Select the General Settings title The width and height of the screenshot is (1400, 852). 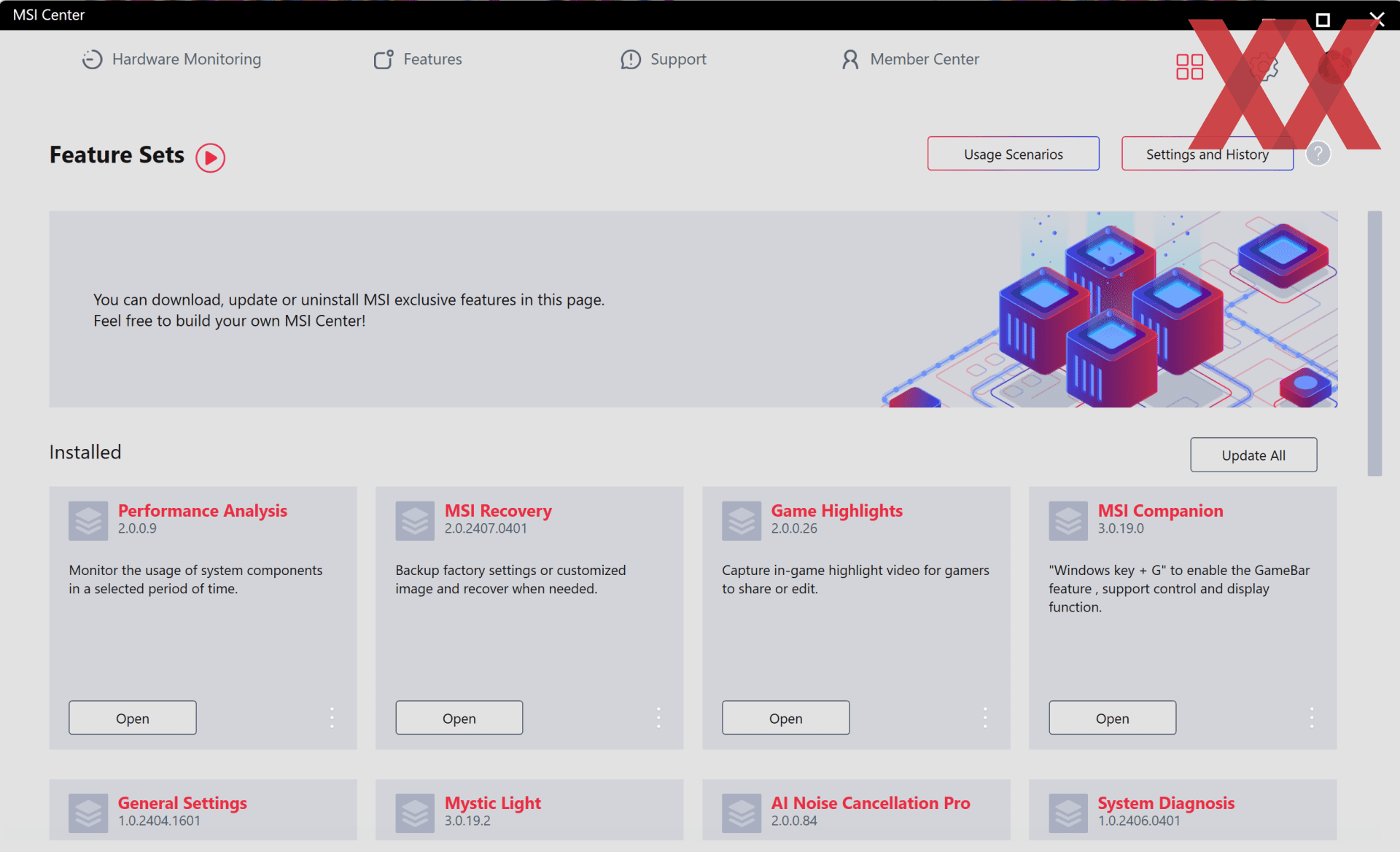pyautogui.click(x=182, y=802)
